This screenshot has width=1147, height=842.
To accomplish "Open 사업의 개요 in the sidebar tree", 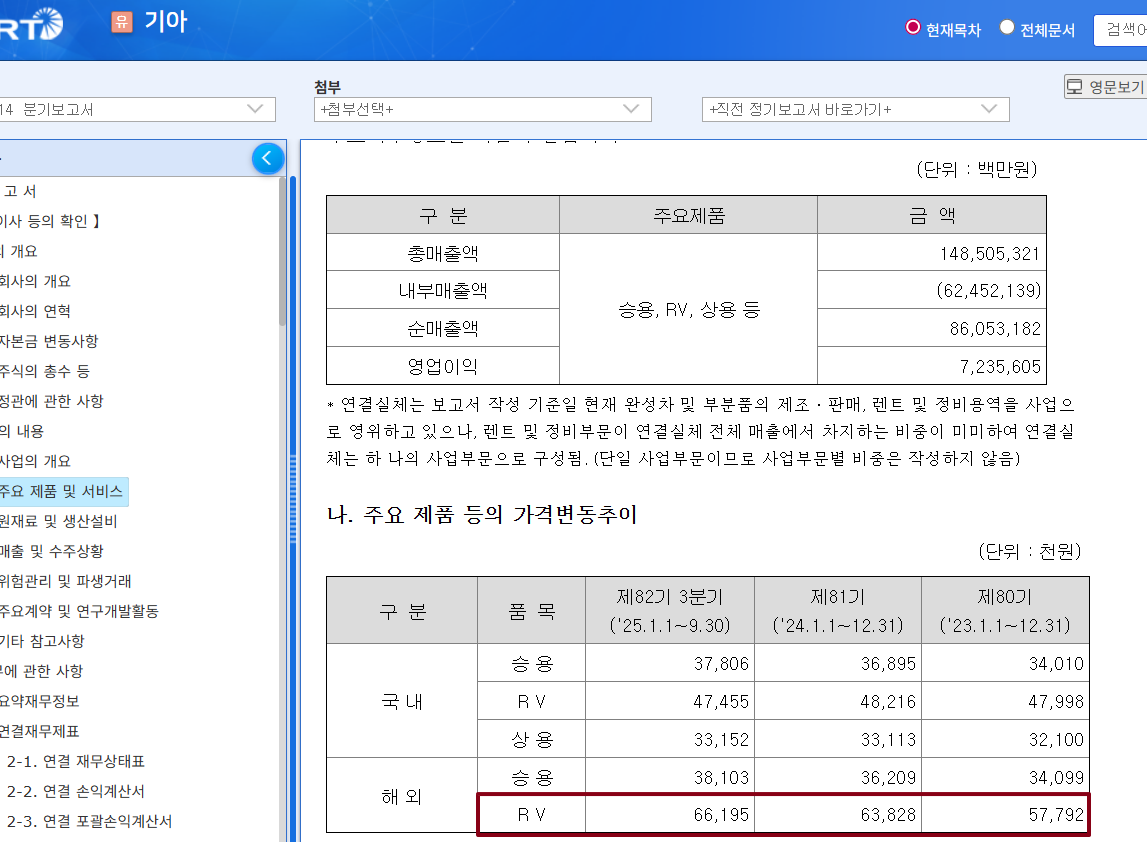I will (x=35, y=461).
